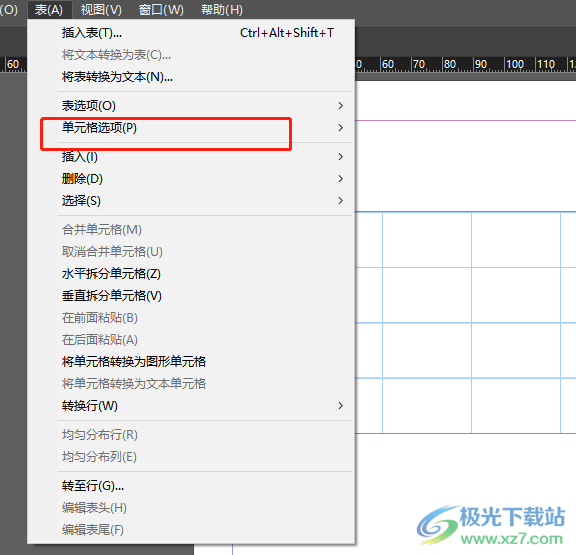
Task: Expand the 选择(S) submenu arrow
Action: tap(341, 201)
